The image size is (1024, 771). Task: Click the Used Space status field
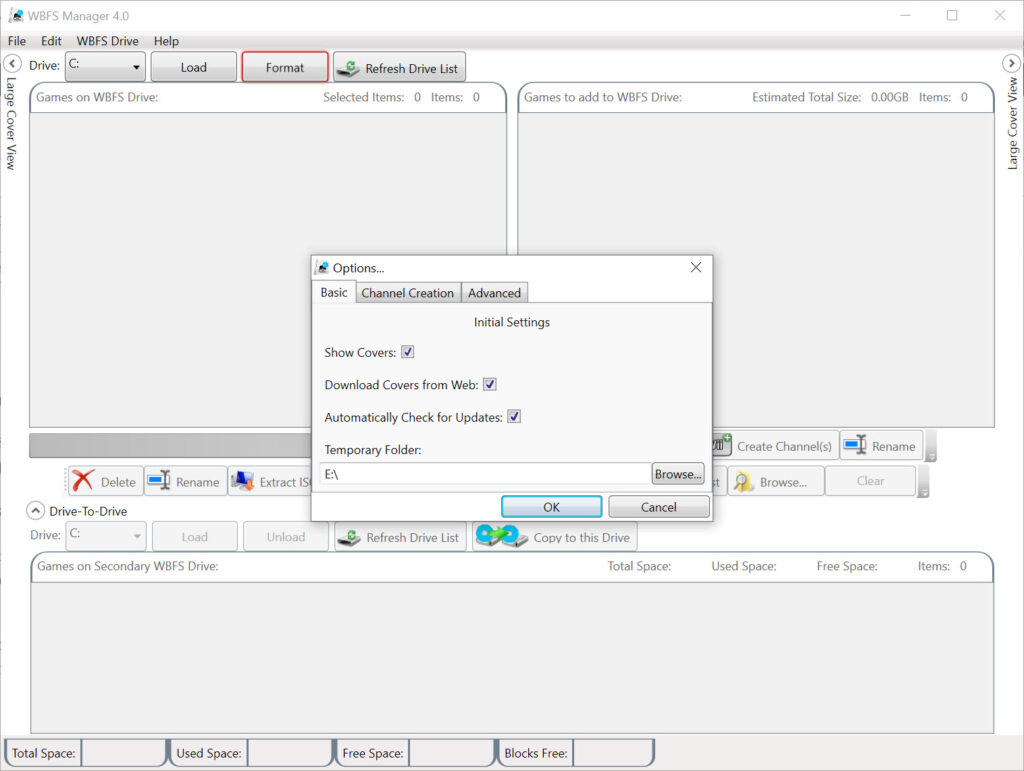[x=290, y=753]
